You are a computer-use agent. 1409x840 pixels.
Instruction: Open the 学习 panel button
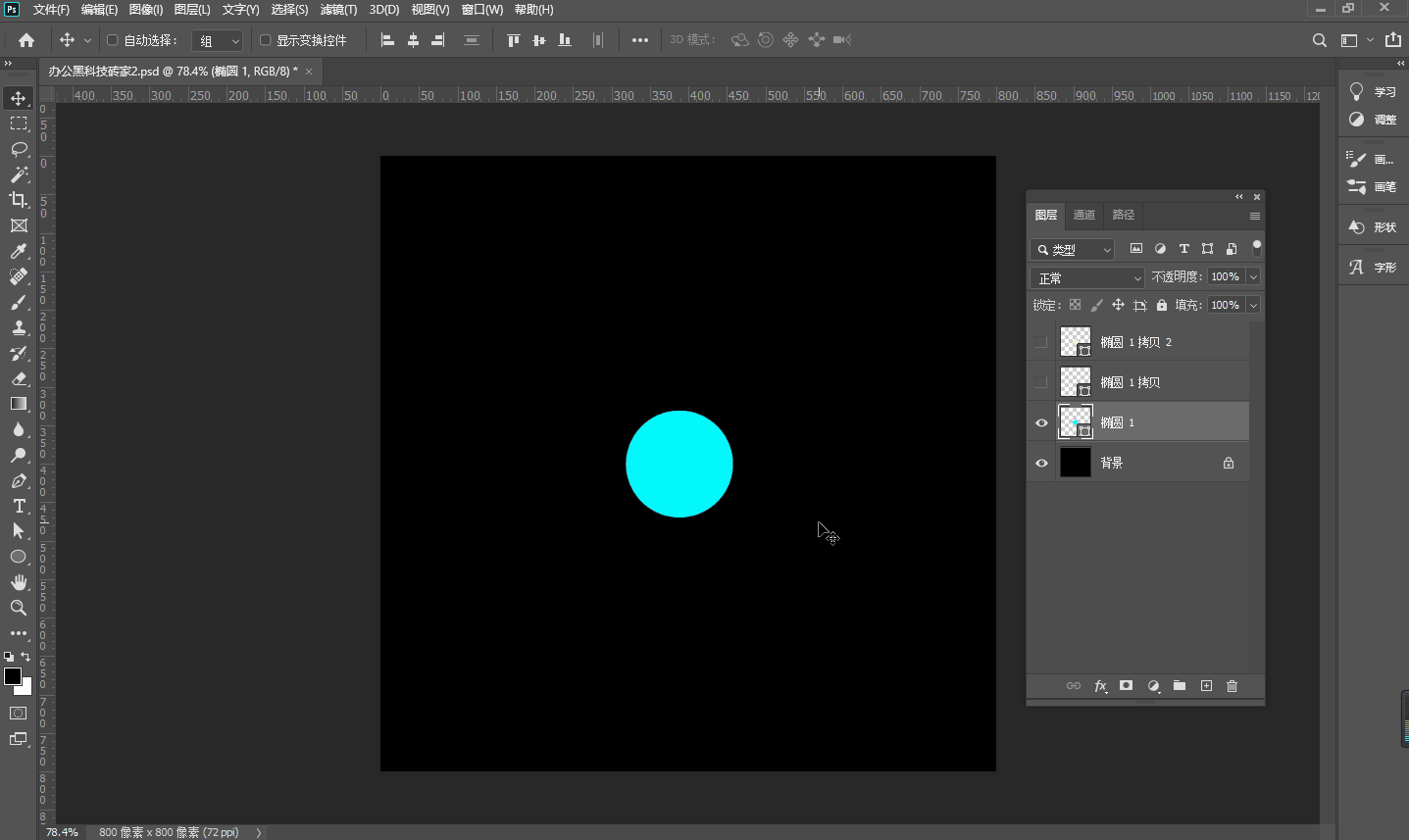coord(1371,90)
